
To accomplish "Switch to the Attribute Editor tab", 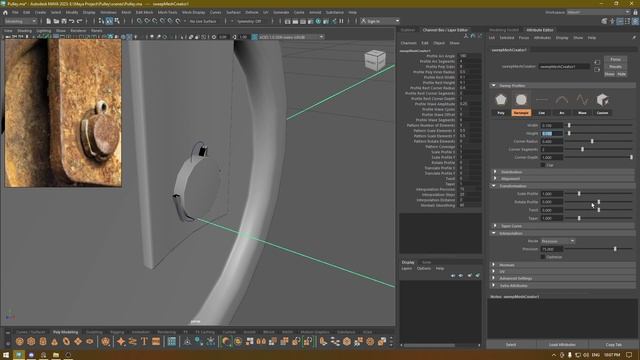I will [540, 30].
